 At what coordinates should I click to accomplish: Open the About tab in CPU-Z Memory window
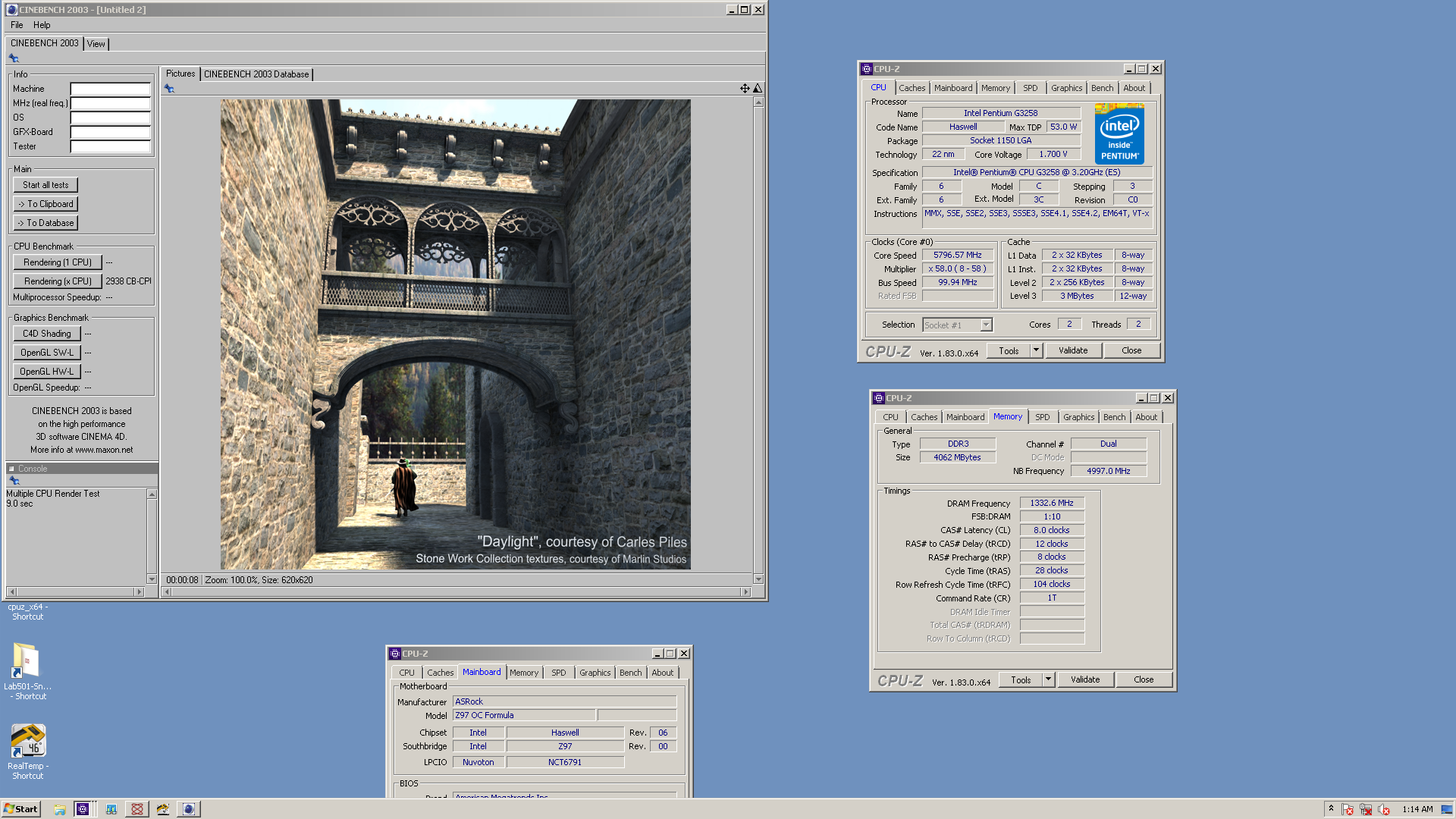tap(1147, 417)
